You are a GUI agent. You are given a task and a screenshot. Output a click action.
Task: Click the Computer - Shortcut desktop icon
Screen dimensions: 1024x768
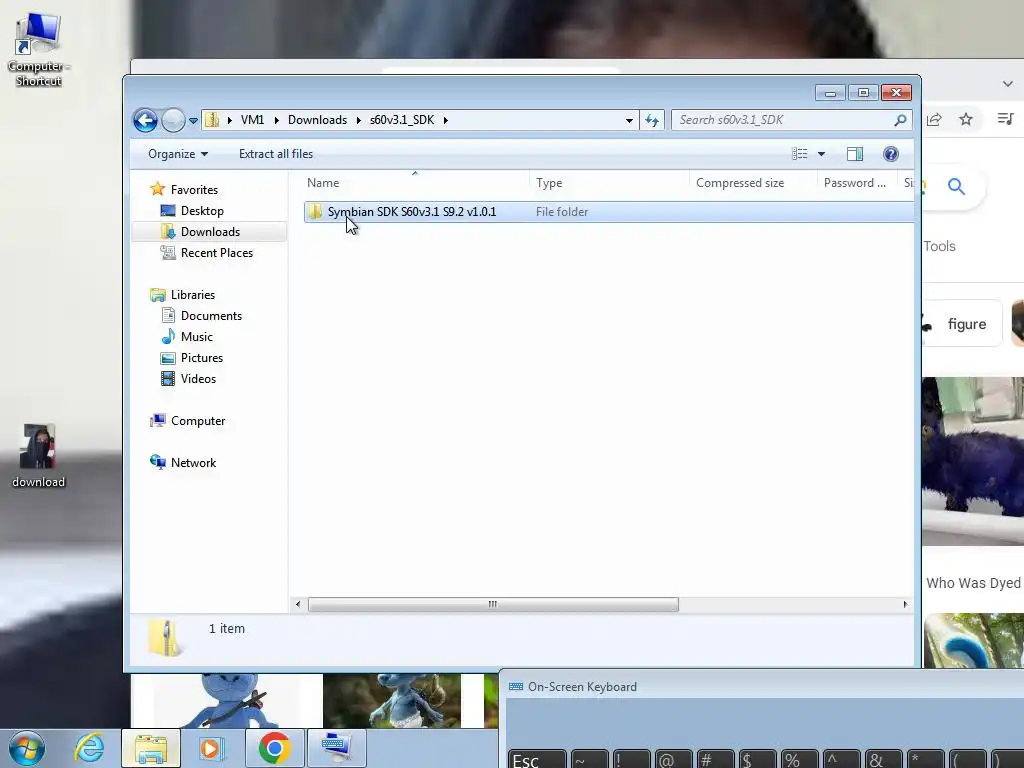(39, 50)
